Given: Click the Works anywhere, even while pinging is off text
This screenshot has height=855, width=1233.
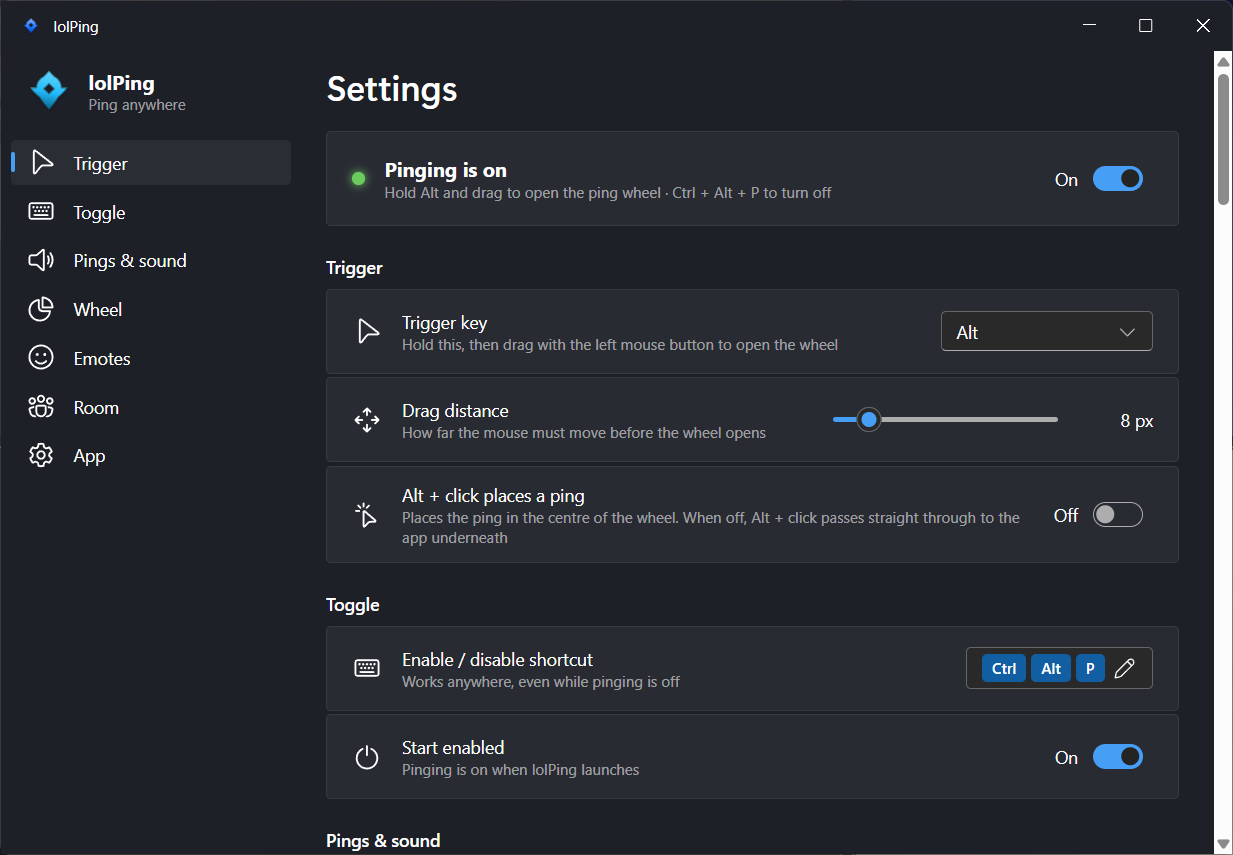Looking at the screenshot, I should click(541, 682).
